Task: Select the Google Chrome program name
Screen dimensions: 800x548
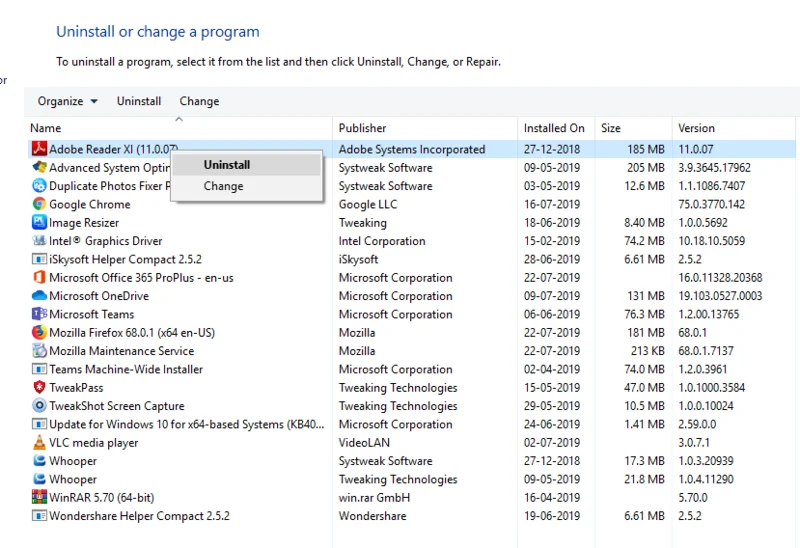Action: click(90, 204)
